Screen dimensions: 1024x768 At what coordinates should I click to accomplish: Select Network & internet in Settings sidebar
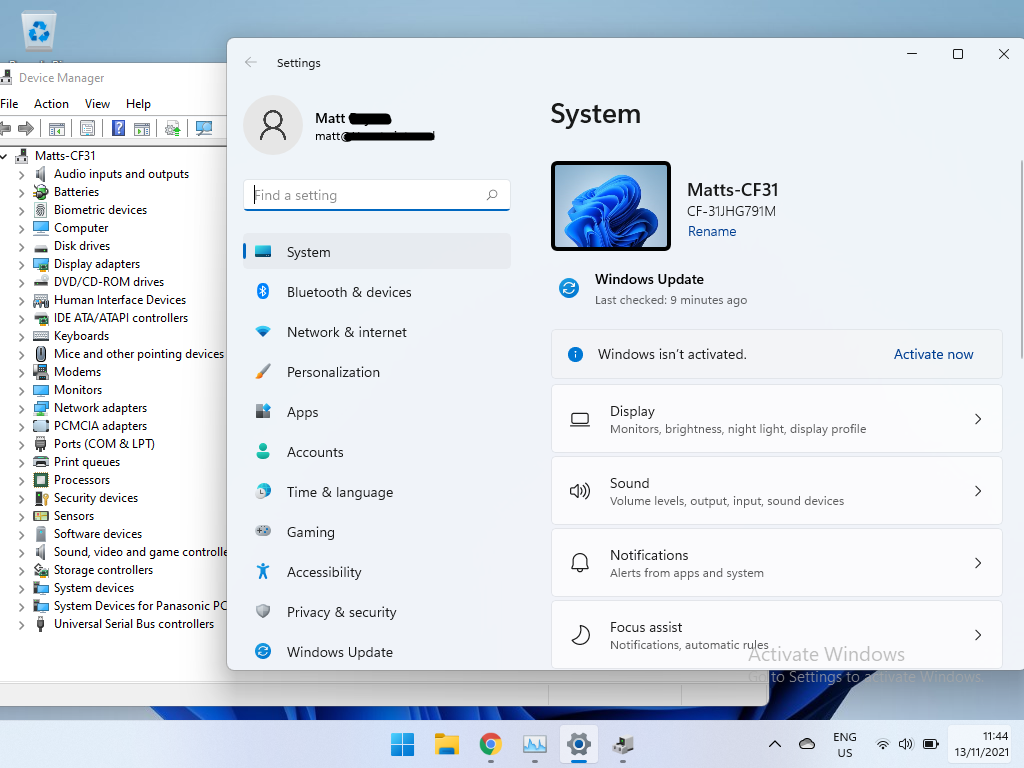coord(377,332)
